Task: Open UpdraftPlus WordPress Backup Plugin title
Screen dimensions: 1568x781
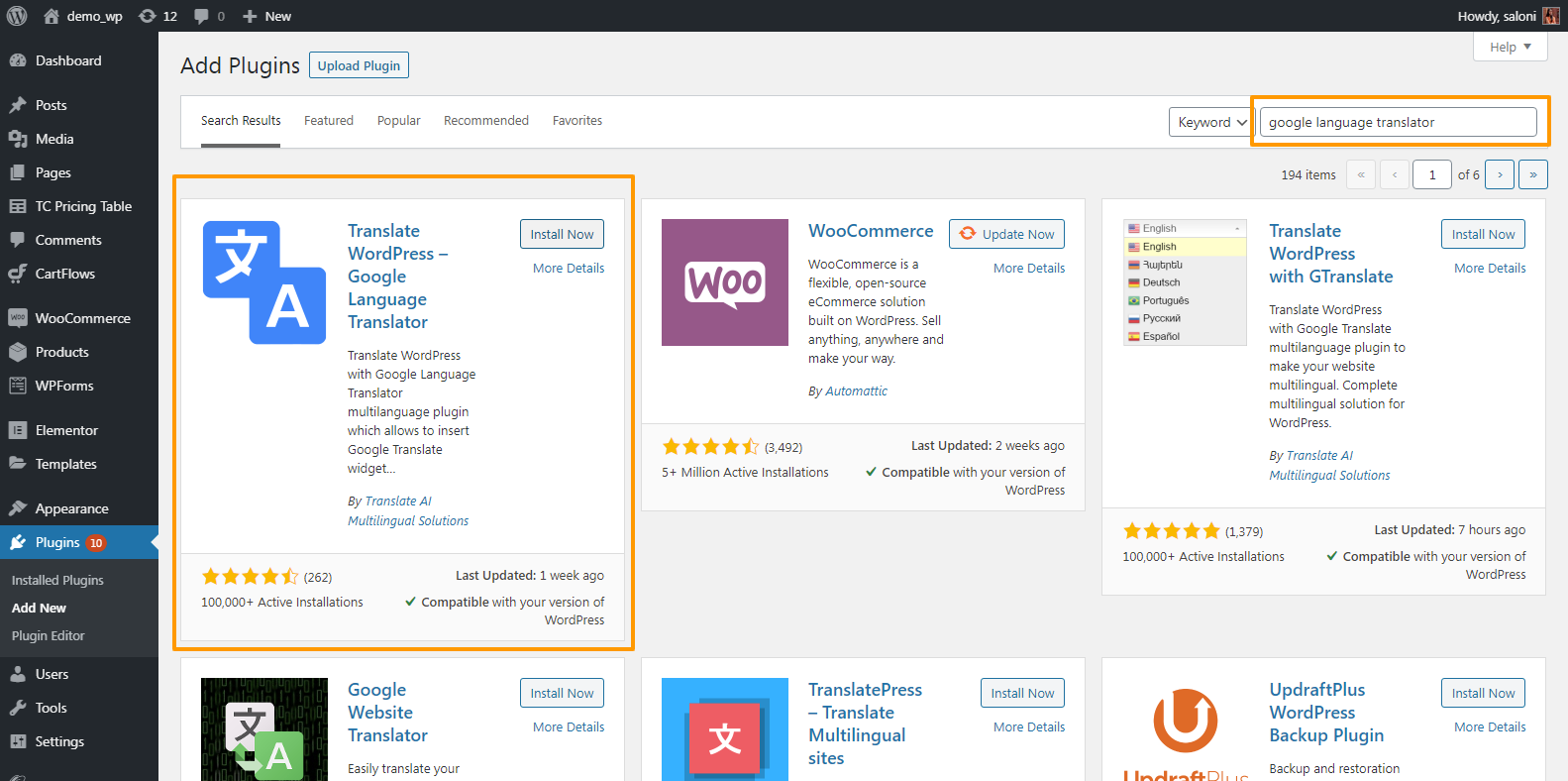Action: 1326,712
